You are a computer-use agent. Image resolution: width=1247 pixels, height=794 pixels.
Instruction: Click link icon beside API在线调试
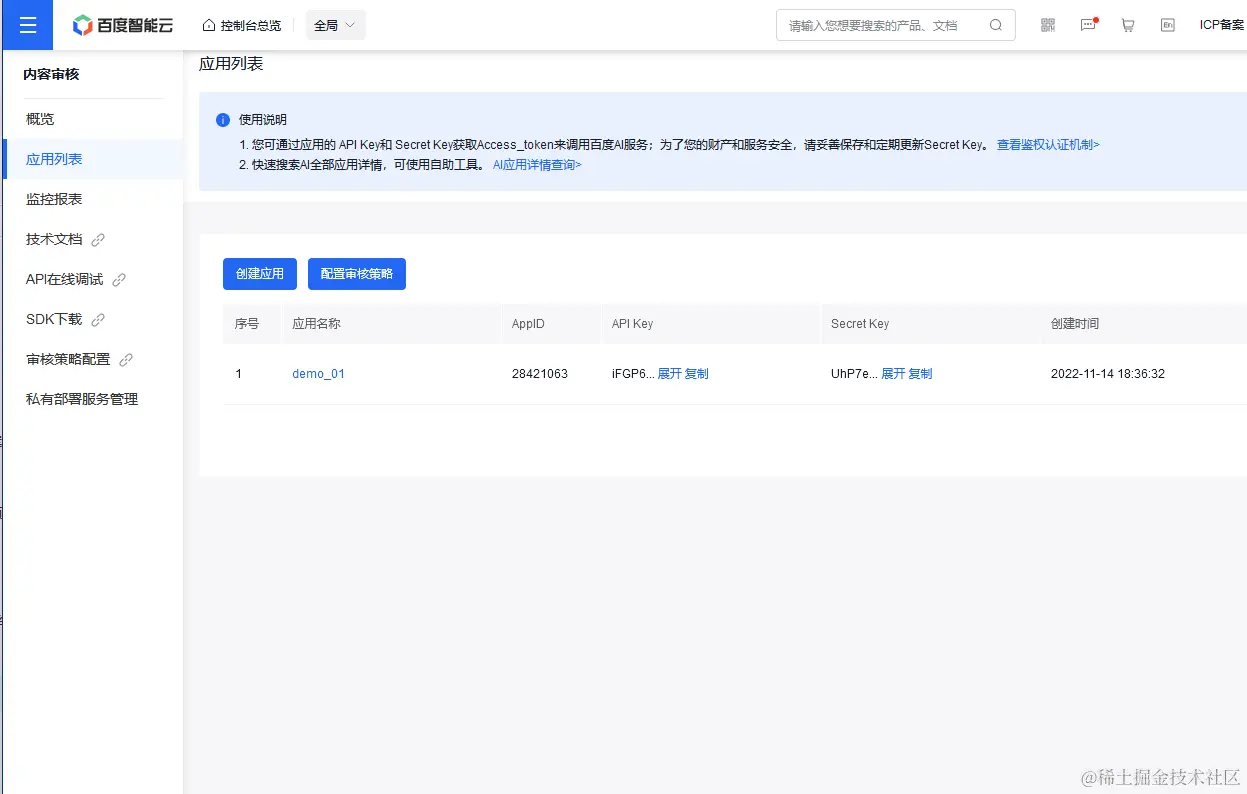pyautogui.click(x=119, y=280)
